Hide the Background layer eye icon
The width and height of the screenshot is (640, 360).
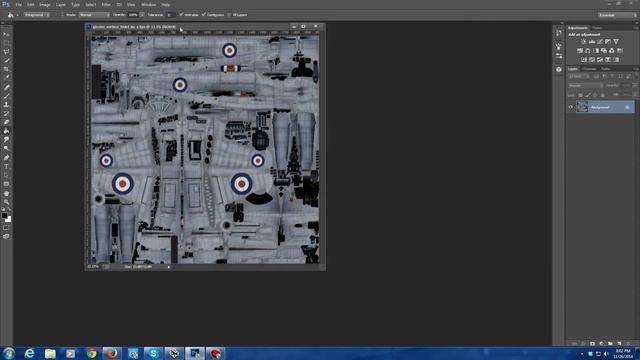pyautogui.click(x=571, y=107)
